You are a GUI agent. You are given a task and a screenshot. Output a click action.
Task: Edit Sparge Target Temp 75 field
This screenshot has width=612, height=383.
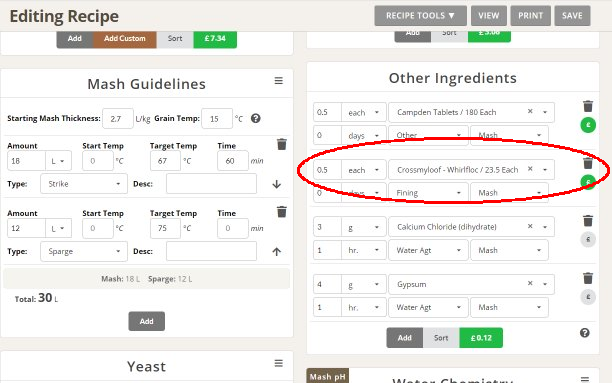(x=165, y=228)
